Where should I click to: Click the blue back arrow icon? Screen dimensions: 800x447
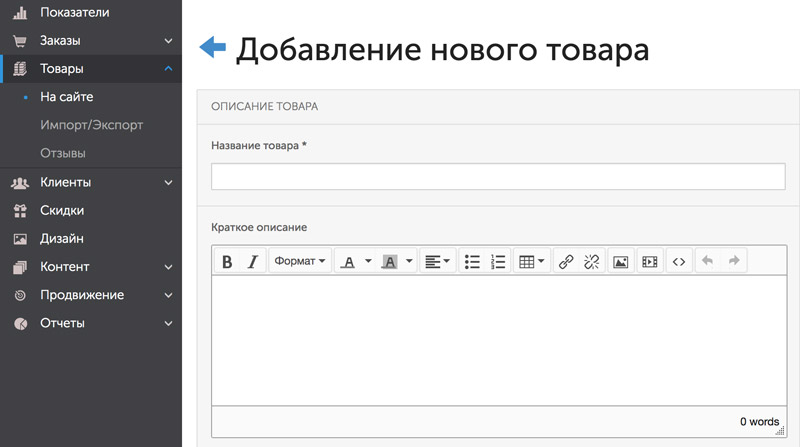[212, 47]
